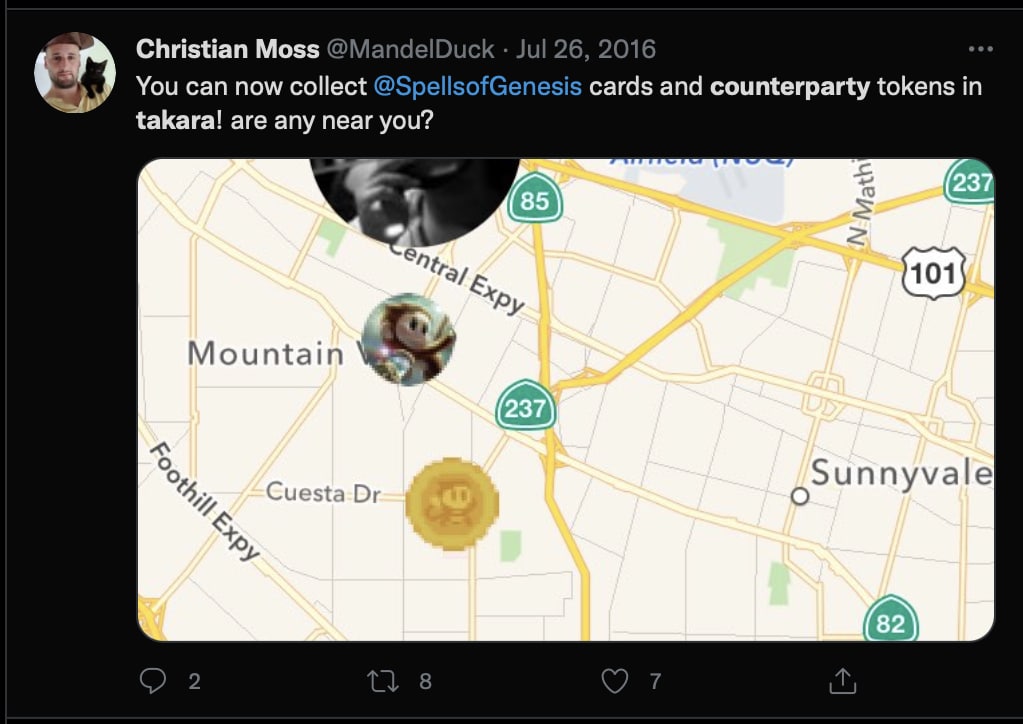Click the gold coin token on map

(x=452, y=504)
